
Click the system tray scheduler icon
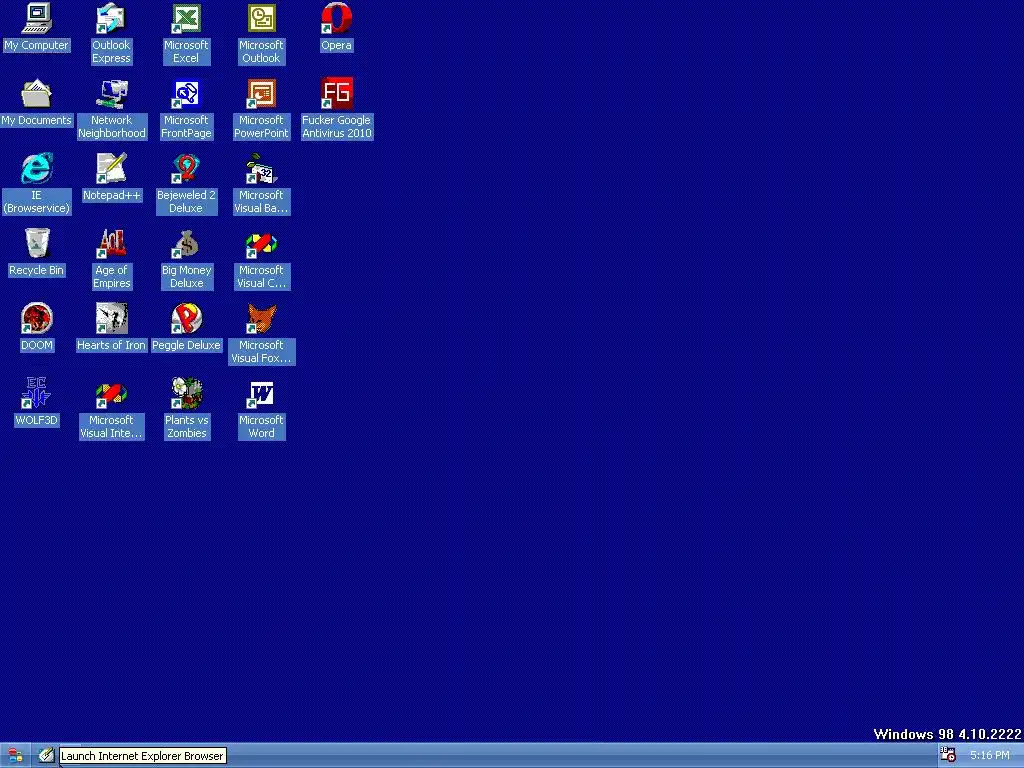tap(948, 755)
